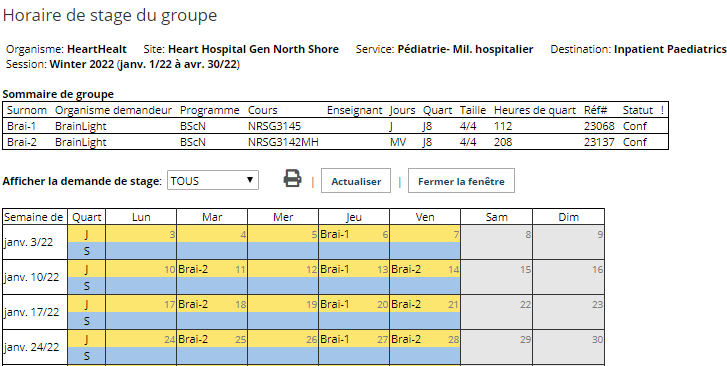Viewport: 727px width, 366px height.
Task: Click hours value 112 for Brai-1
Action: coord(503,126)
